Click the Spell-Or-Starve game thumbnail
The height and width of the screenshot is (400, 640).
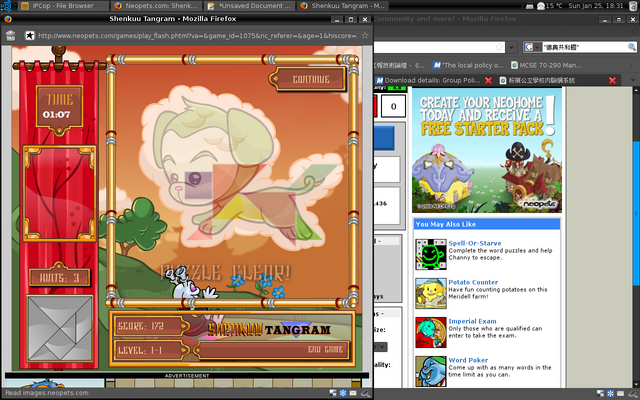tap(431, 254)
